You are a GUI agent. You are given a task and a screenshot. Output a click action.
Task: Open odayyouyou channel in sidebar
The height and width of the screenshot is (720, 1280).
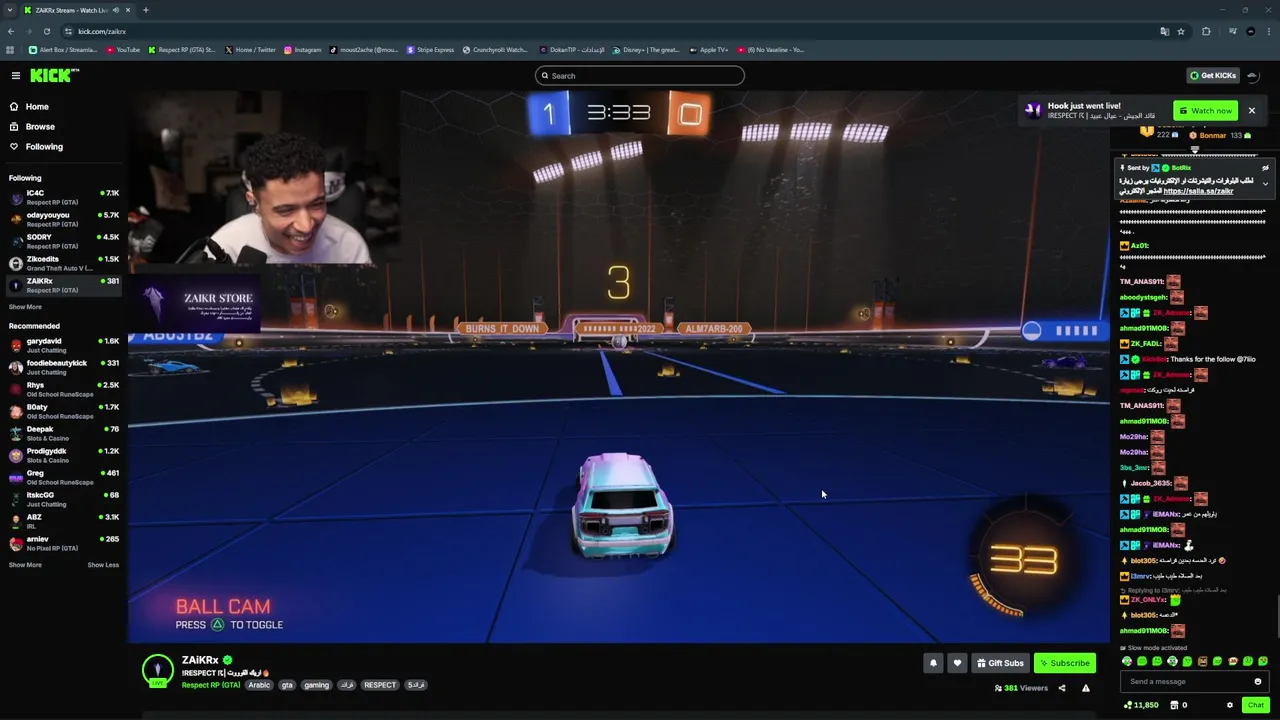pos(62,219)
